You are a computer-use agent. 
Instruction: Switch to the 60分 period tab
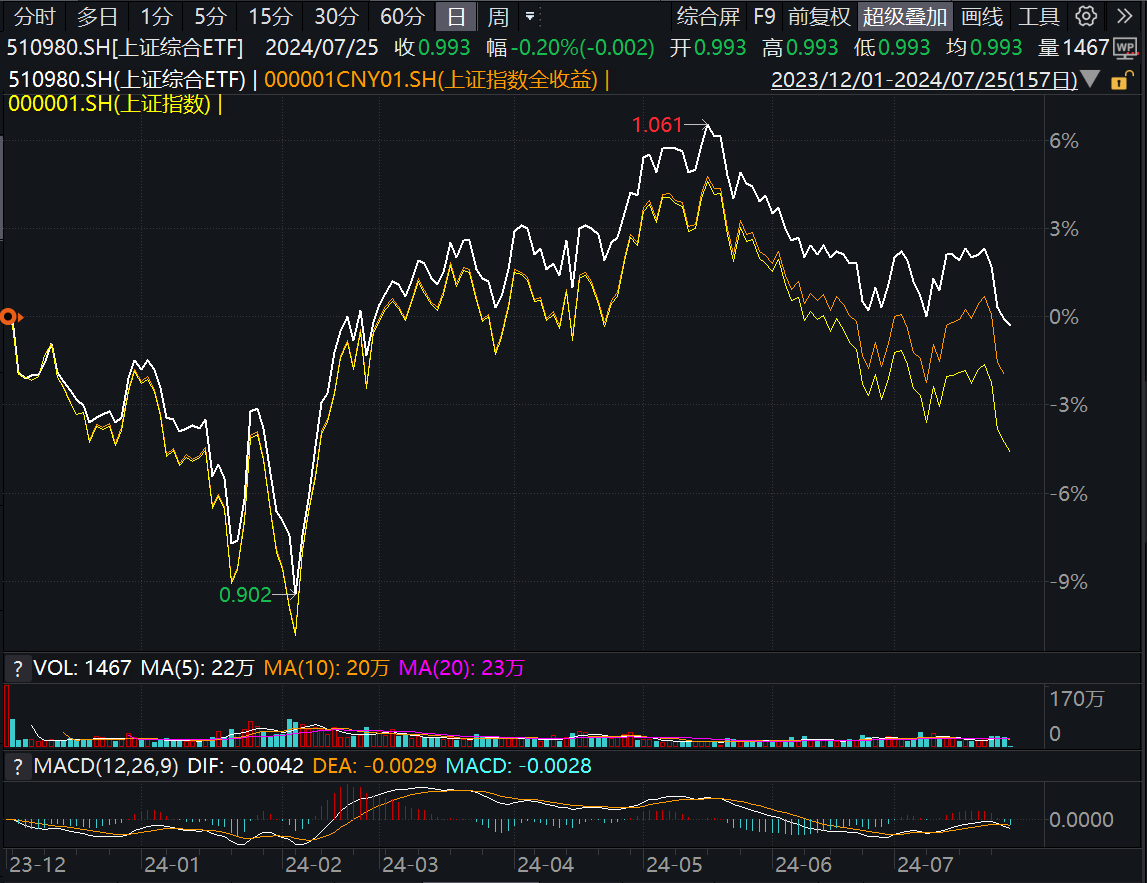pos(402,17)
